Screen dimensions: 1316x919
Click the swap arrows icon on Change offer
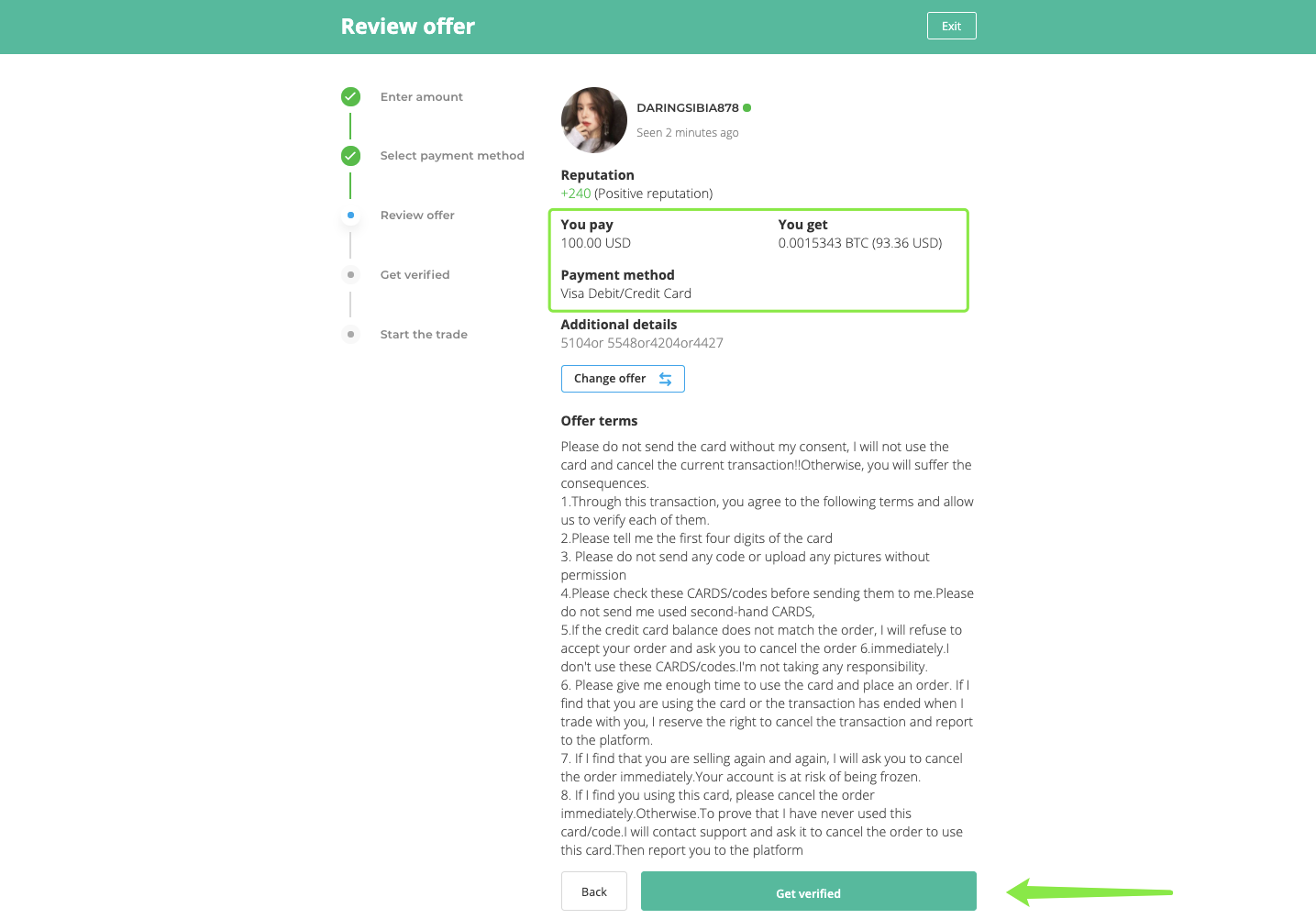665,379
